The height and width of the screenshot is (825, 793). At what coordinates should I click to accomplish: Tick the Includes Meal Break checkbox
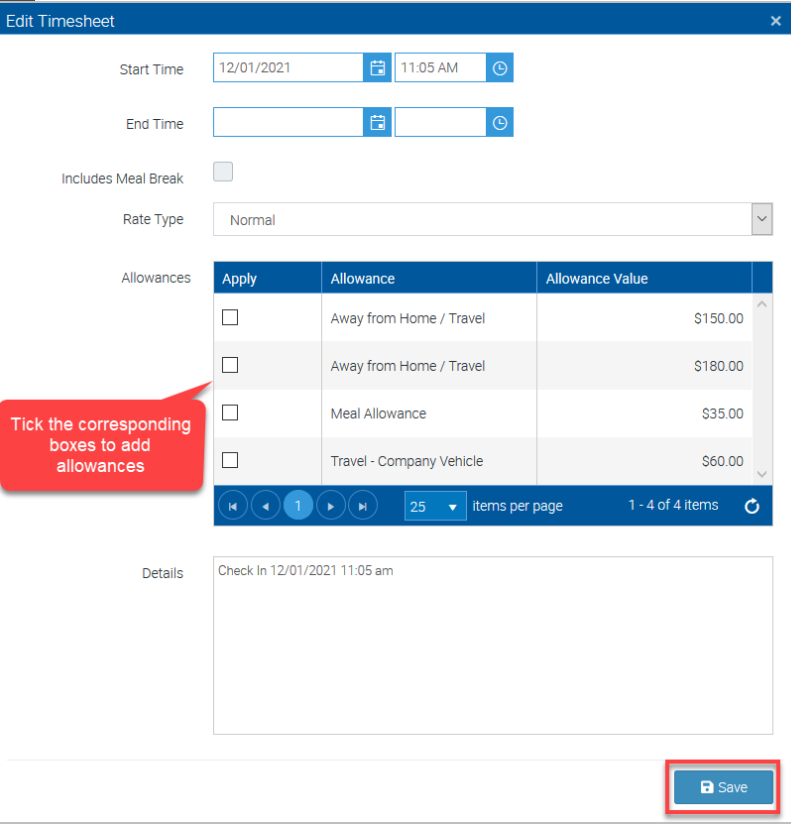click(x=223, y=172)
